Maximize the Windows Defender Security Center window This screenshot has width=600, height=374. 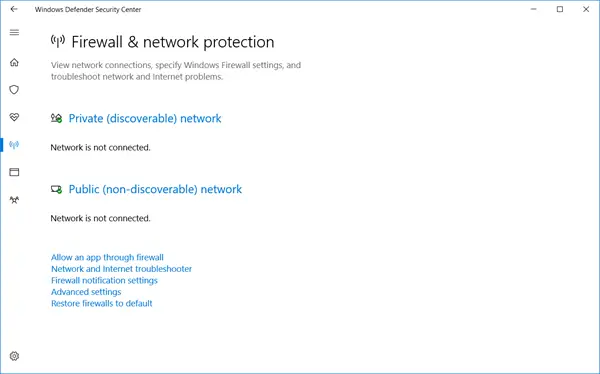[x=560, y=9]
